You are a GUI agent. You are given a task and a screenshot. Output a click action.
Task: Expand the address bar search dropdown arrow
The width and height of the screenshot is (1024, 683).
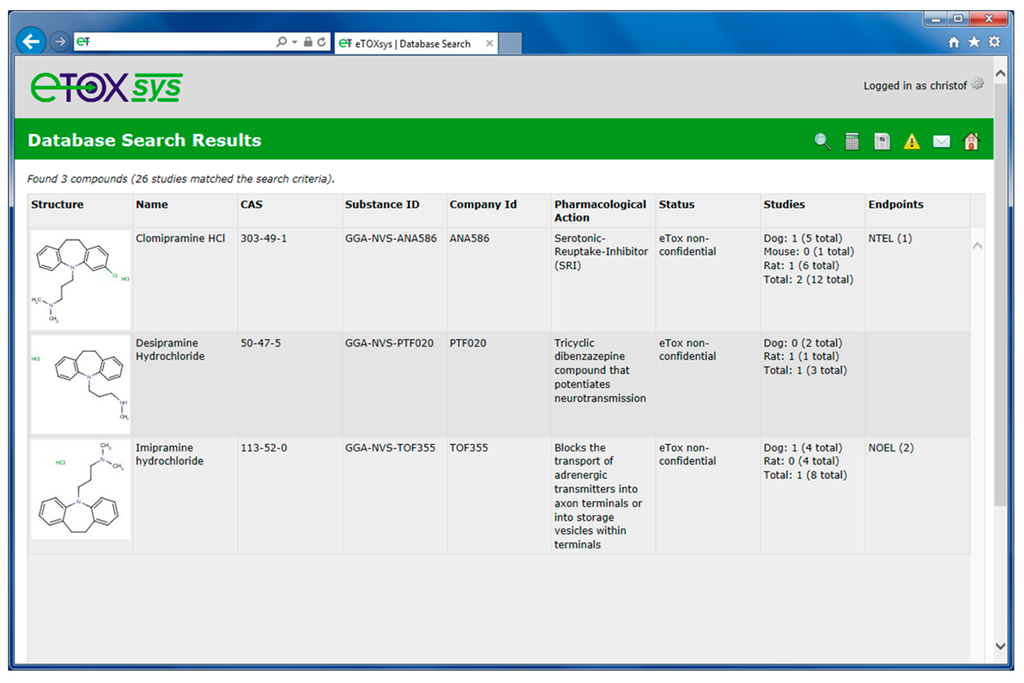click(x=294, y=42)
